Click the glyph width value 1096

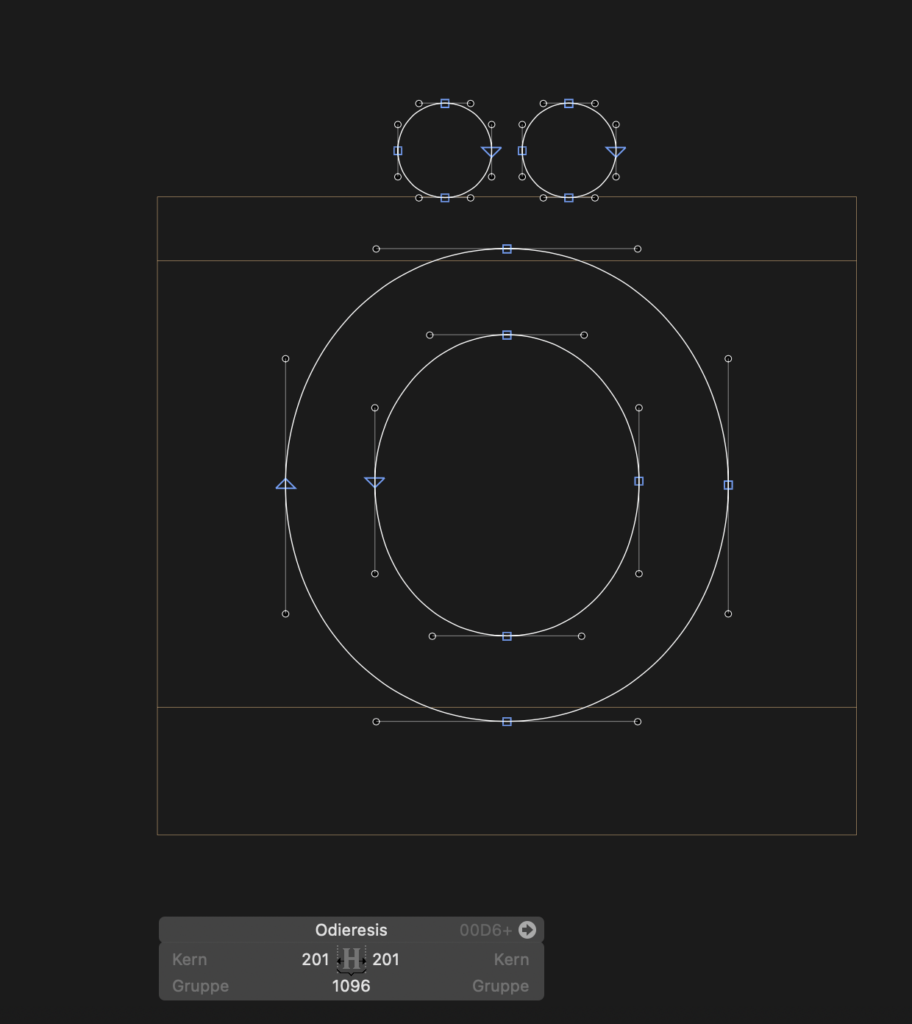[x=351, y=986]
